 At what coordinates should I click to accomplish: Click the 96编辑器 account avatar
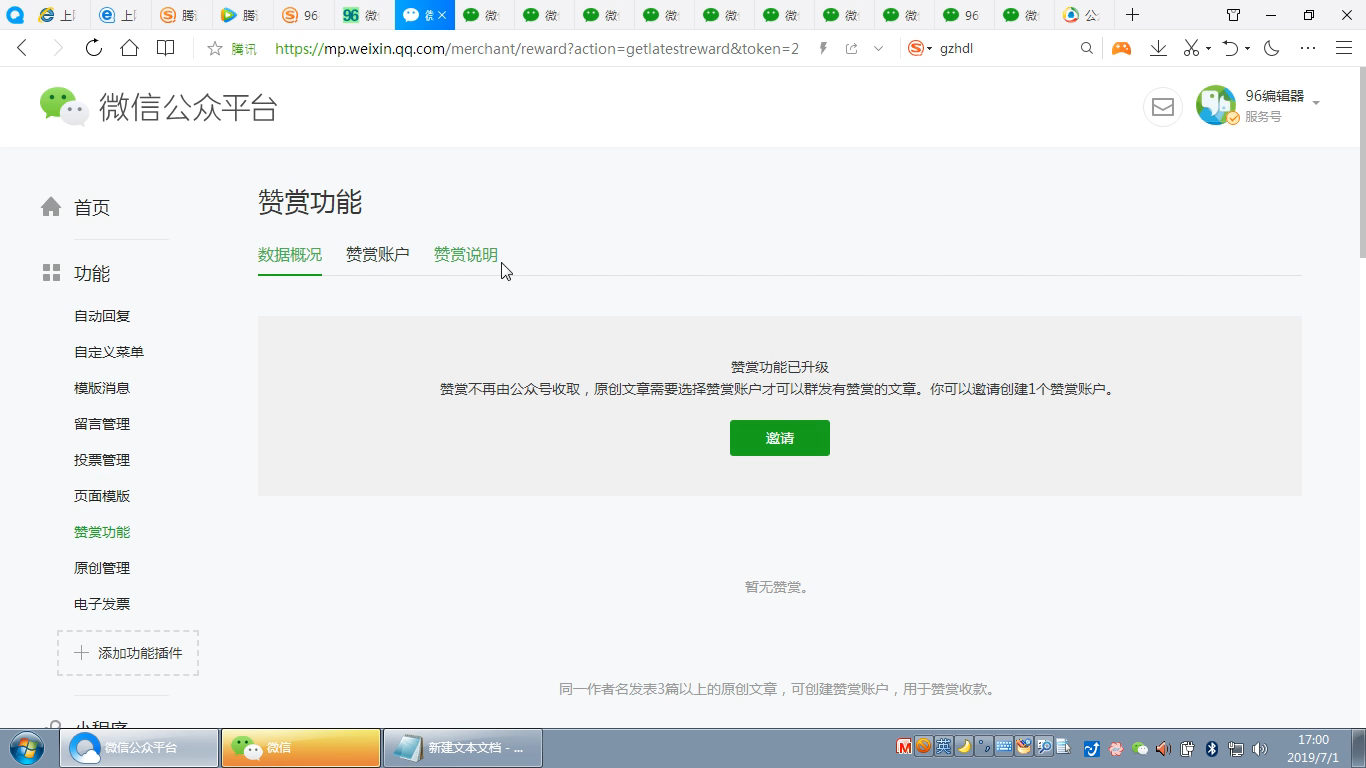[1216, 106]
